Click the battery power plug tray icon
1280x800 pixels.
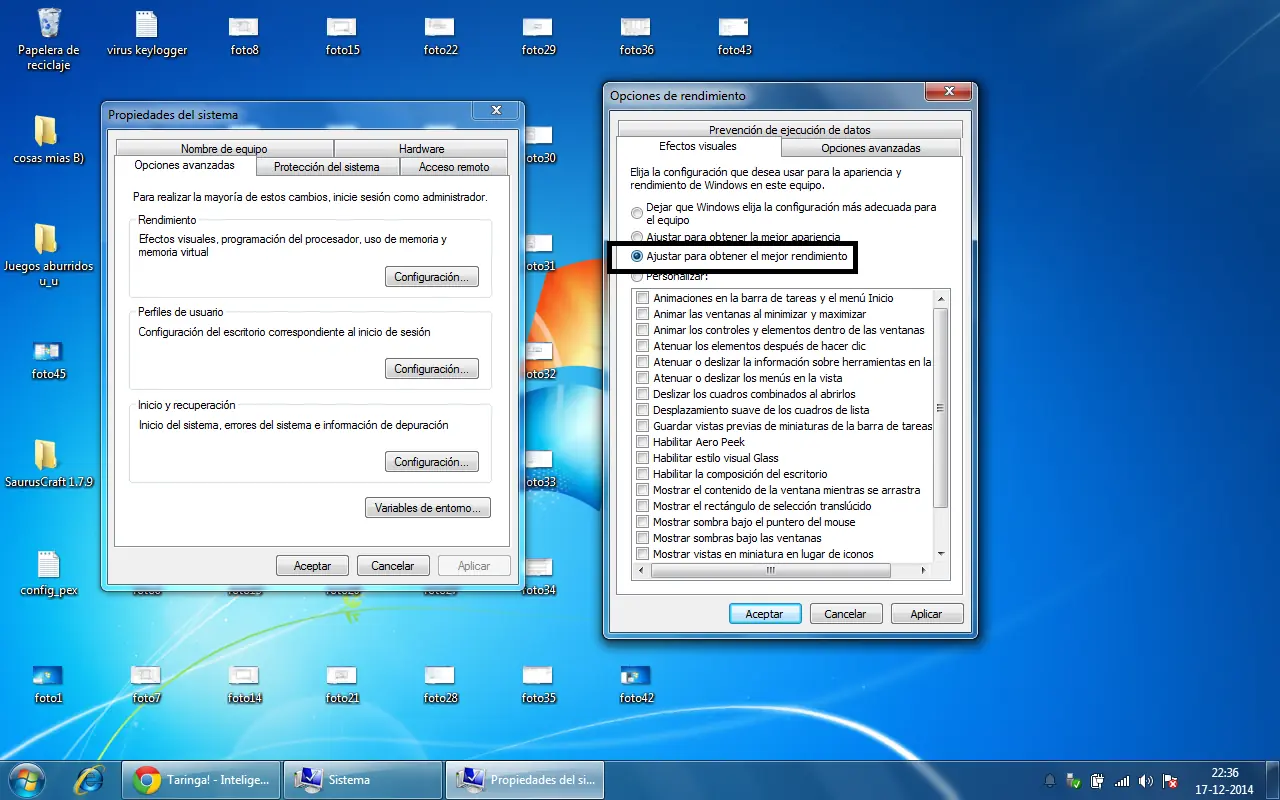coord(1097,781)
